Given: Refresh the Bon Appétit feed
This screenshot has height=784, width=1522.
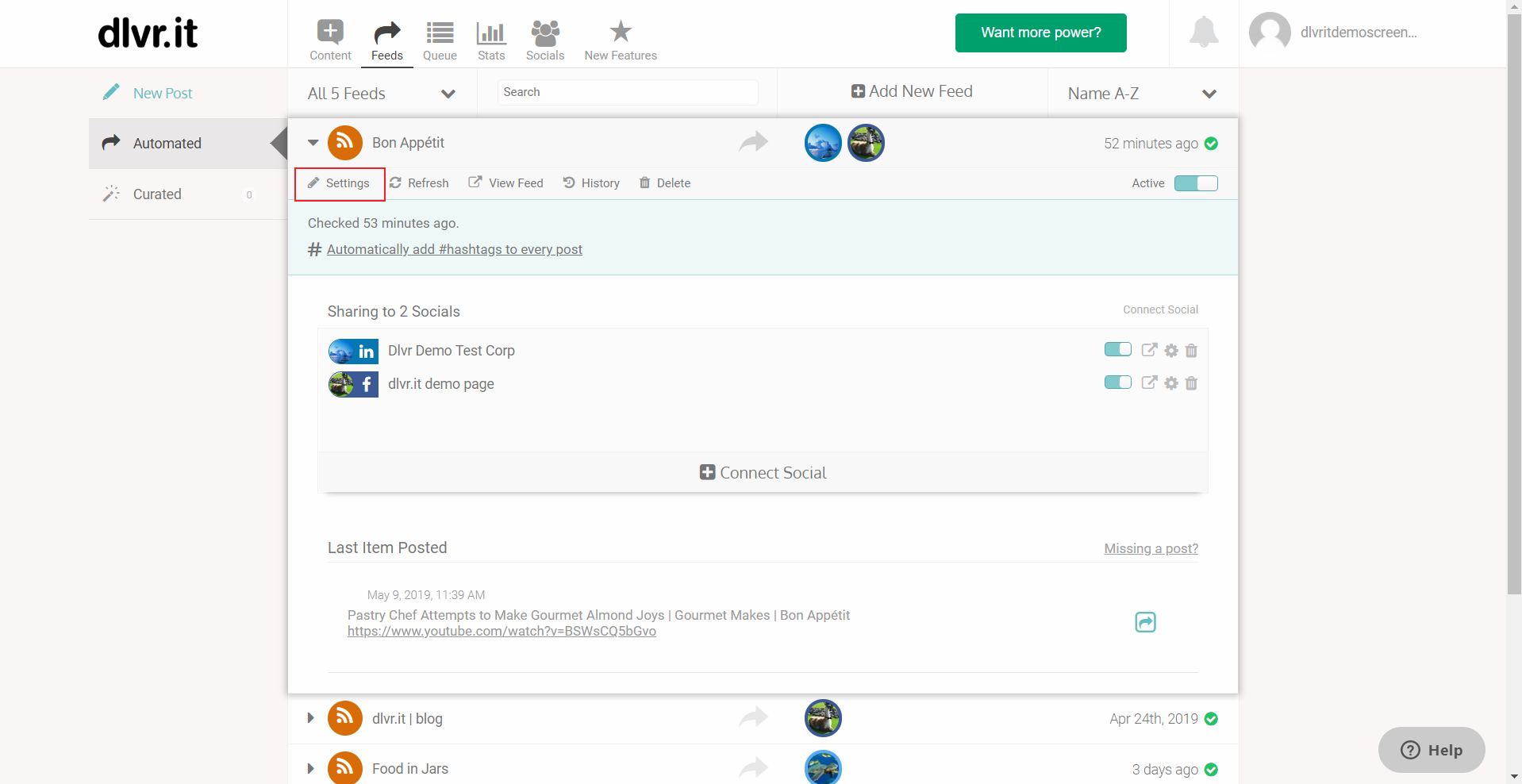Looking at the screenshot, I should click(x=419, y=183).
